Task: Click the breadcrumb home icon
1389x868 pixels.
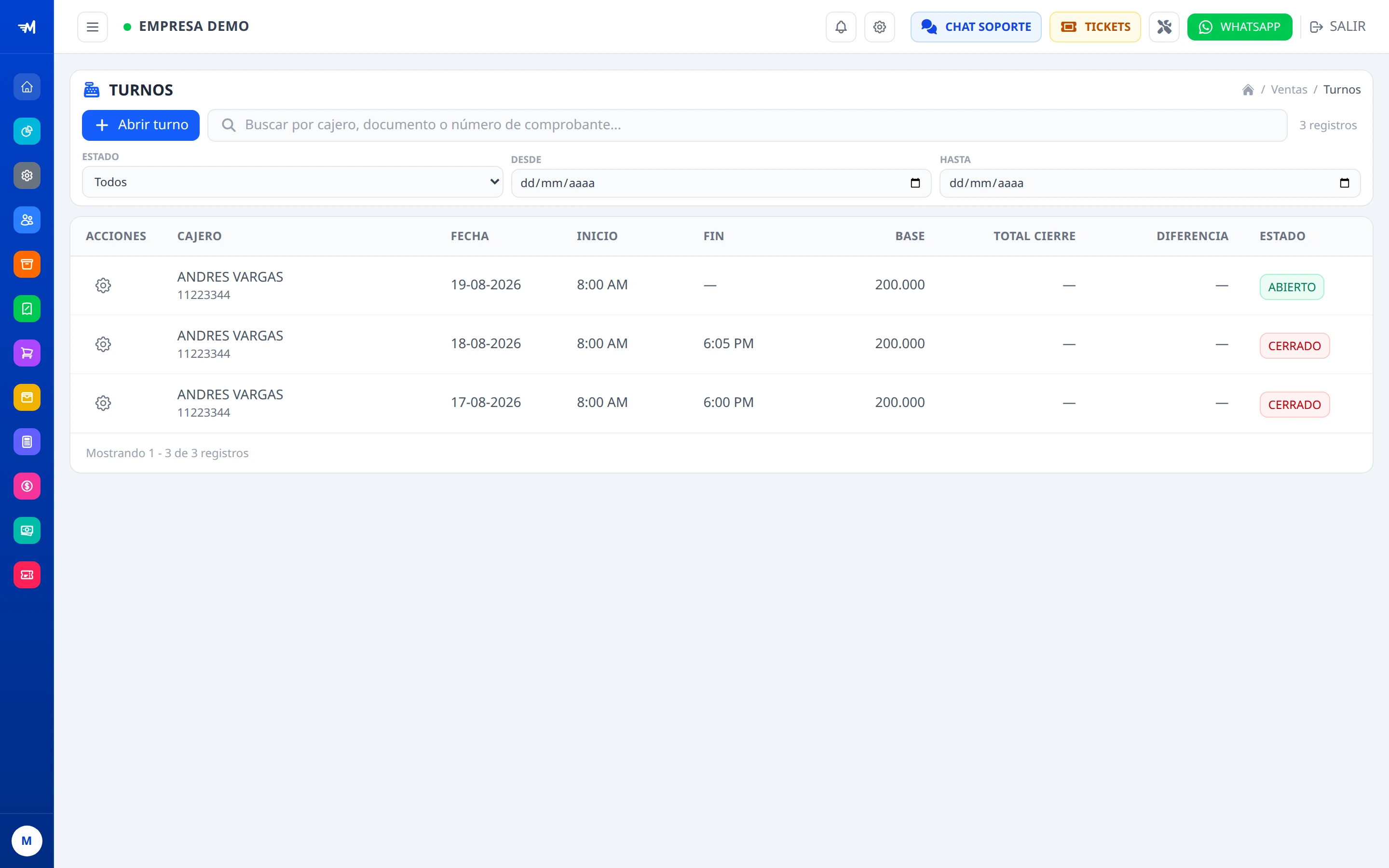Action: (1248, 90)
